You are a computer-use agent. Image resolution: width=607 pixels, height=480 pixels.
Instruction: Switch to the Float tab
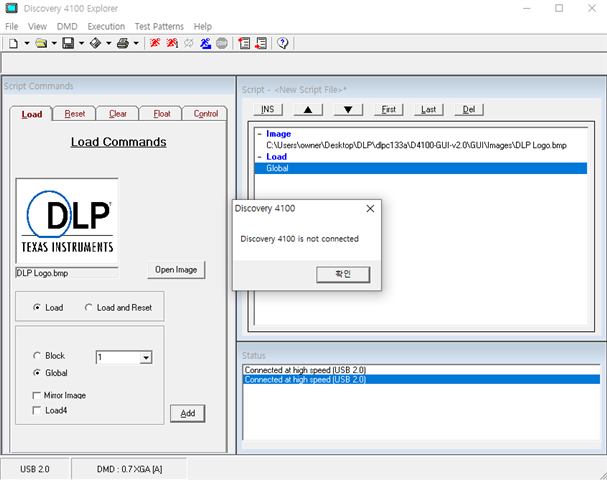click(161, 114)
